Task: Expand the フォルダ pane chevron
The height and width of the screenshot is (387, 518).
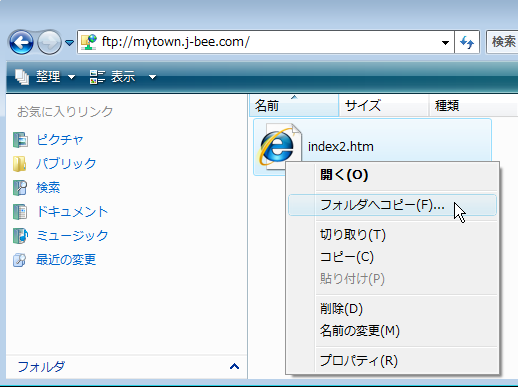Action: (234, 367)
